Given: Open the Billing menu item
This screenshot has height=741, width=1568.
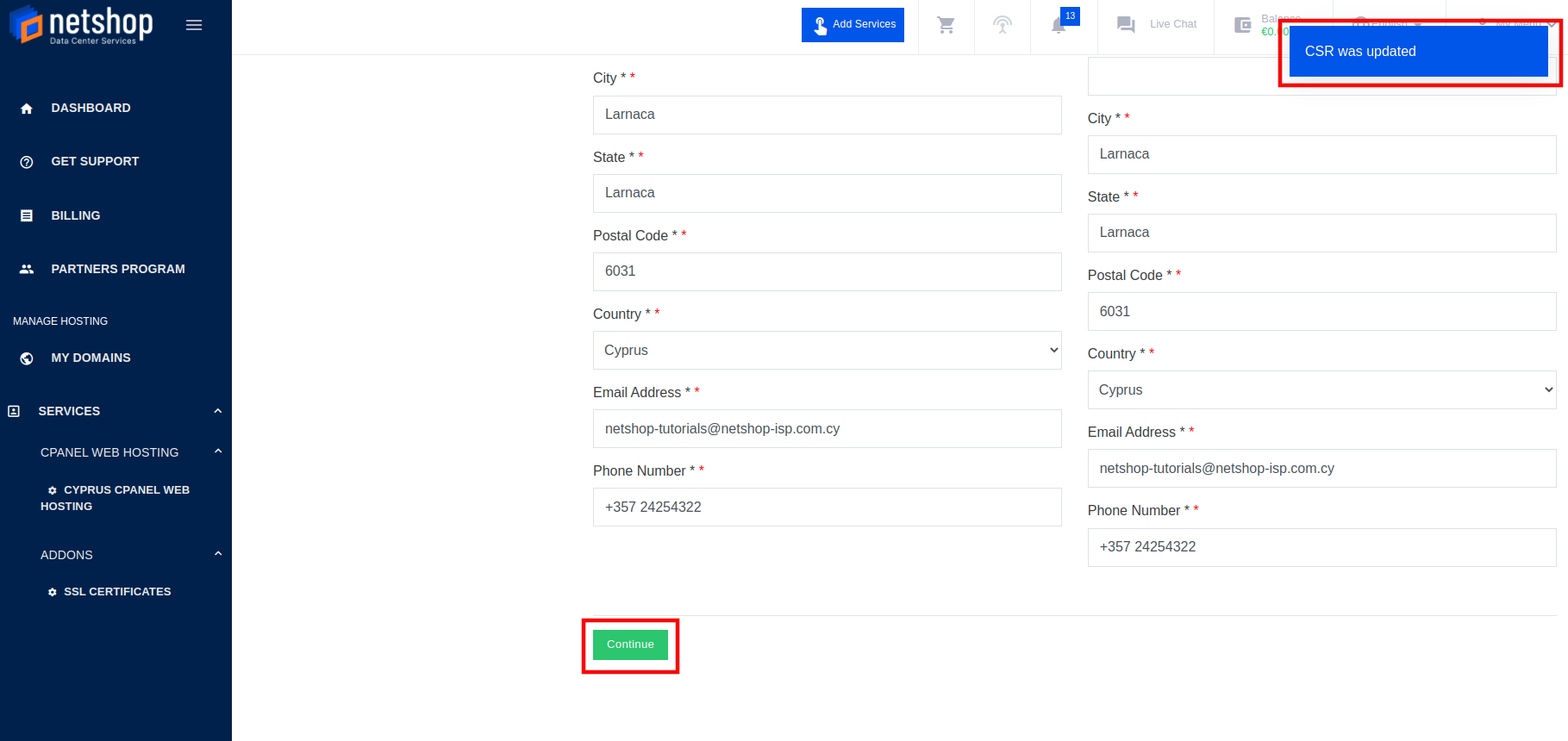Looking at the screenshot, I should pos(76,215).
